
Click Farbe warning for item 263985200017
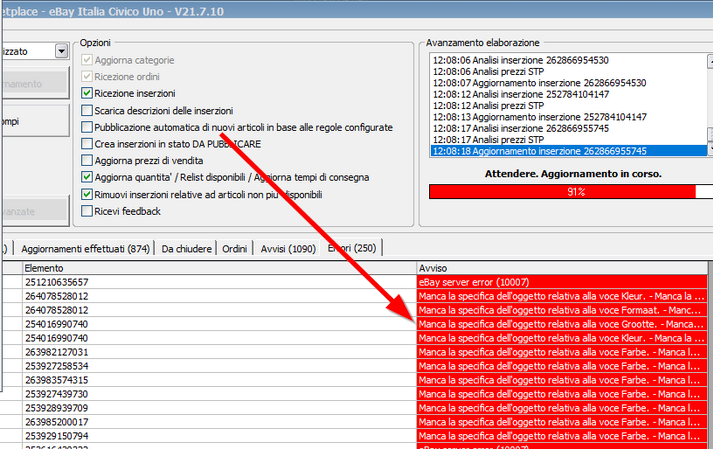562,422
